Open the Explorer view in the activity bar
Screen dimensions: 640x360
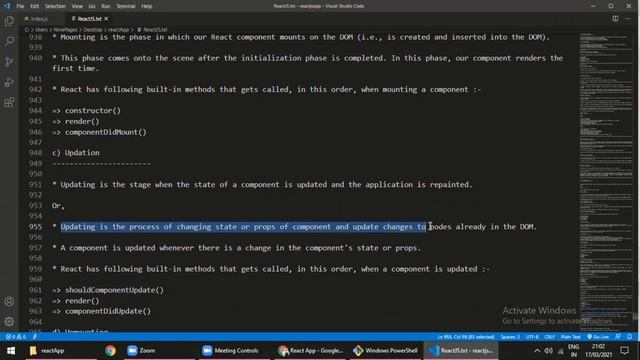tap(9, 21)
